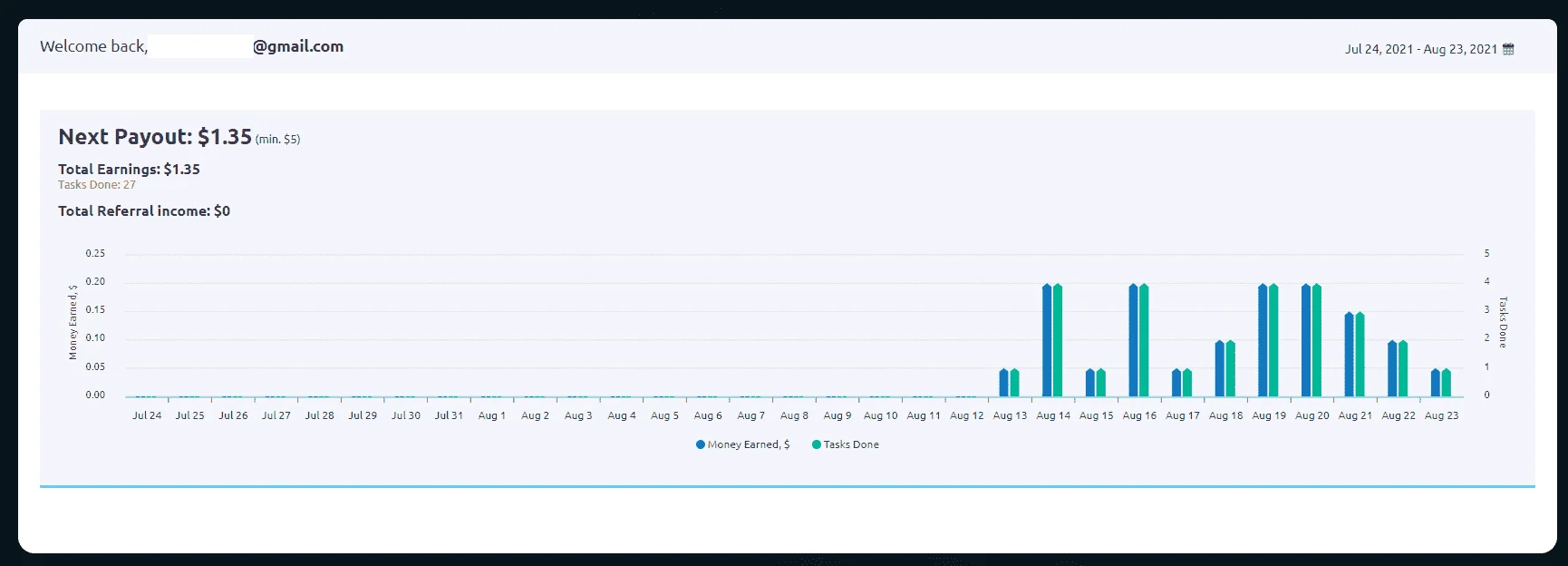The height and width of the screenshot is (566, 1568).
Task: Click the Aug 23 x-axis label
Action: point(1441,415)
